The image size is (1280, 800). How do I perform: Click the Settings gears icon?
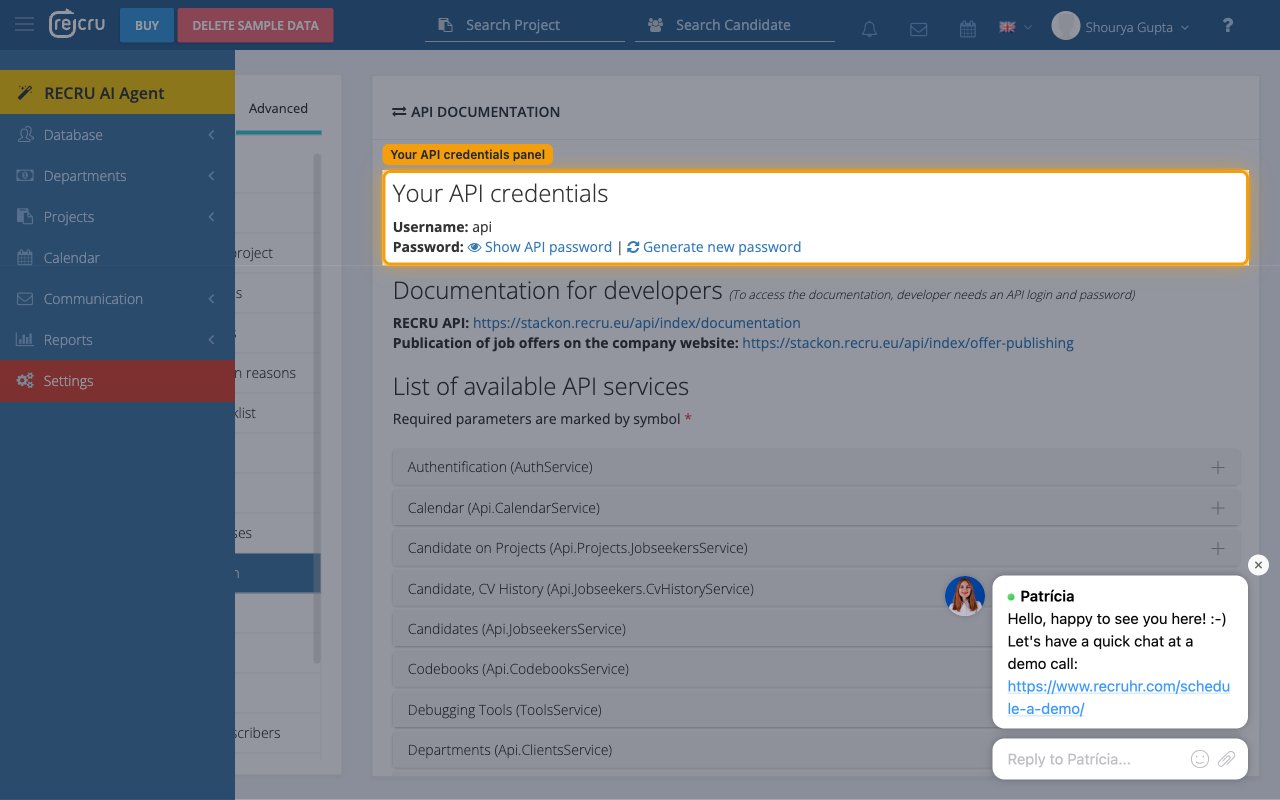coord(25,381)
